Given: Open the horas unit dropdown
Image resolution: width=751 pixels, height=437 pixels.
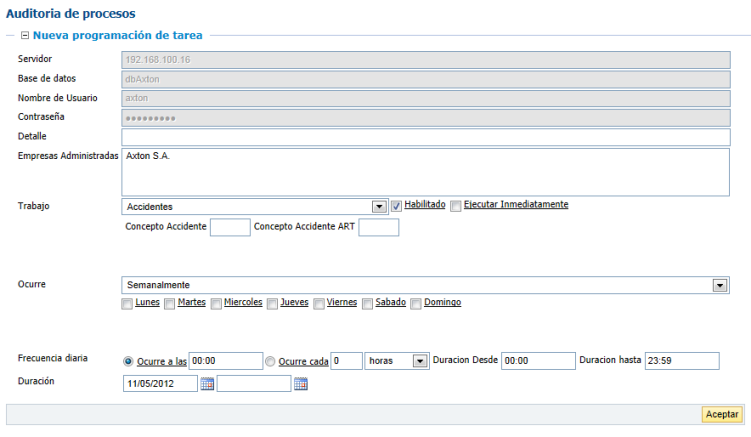Looking at the screenshot, I should 420,361.
